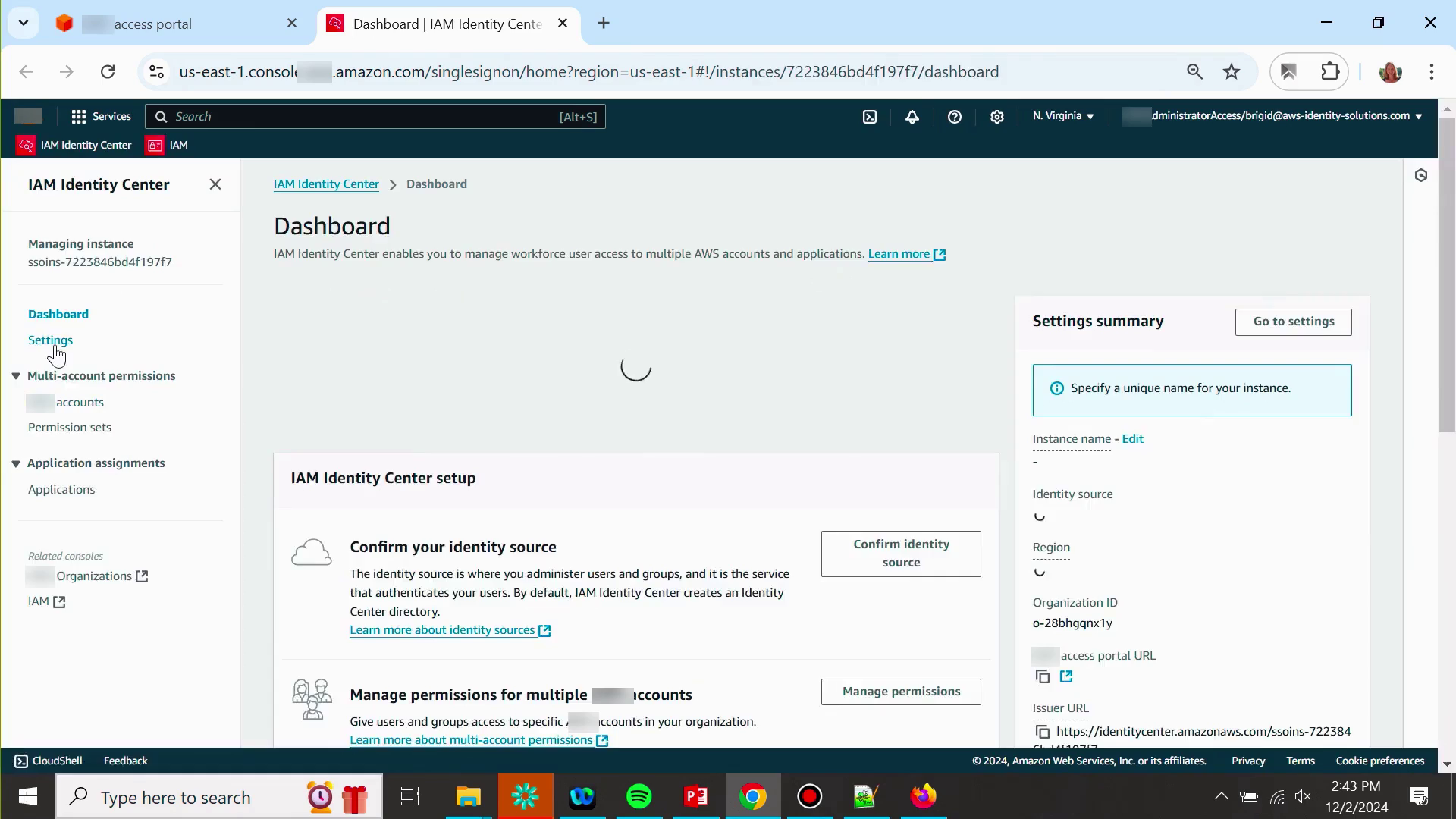The width and height of the screenshot is (1456, 819).
Task: Open a new browser tab
Action: 604,24
